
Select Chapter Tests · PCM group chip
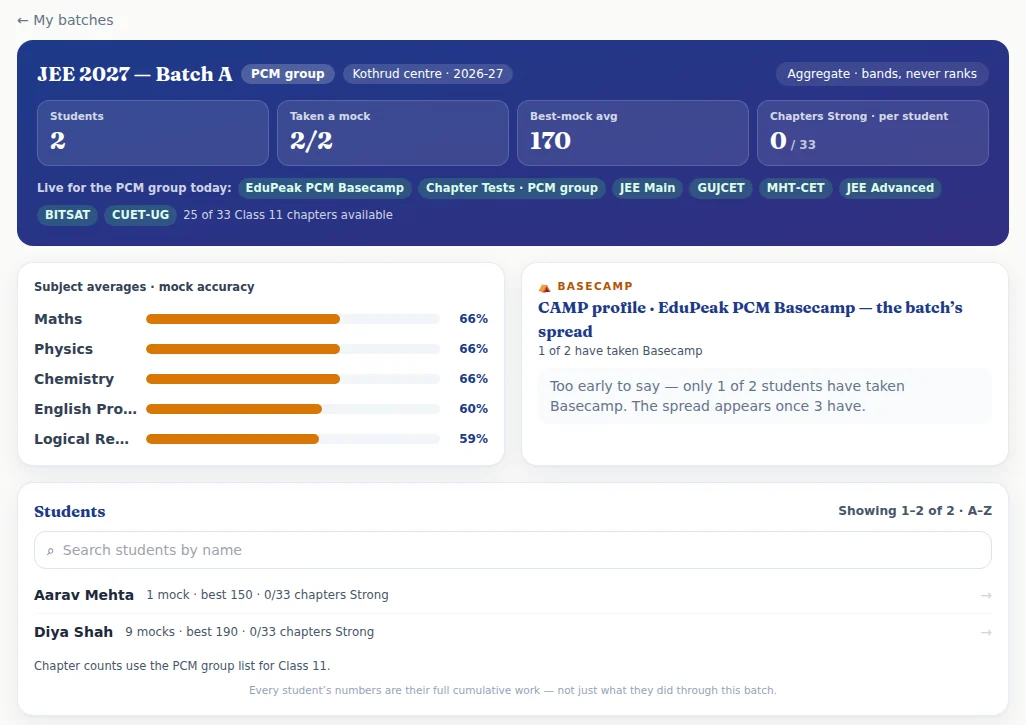pyautogui.click(x=512, y=188)
